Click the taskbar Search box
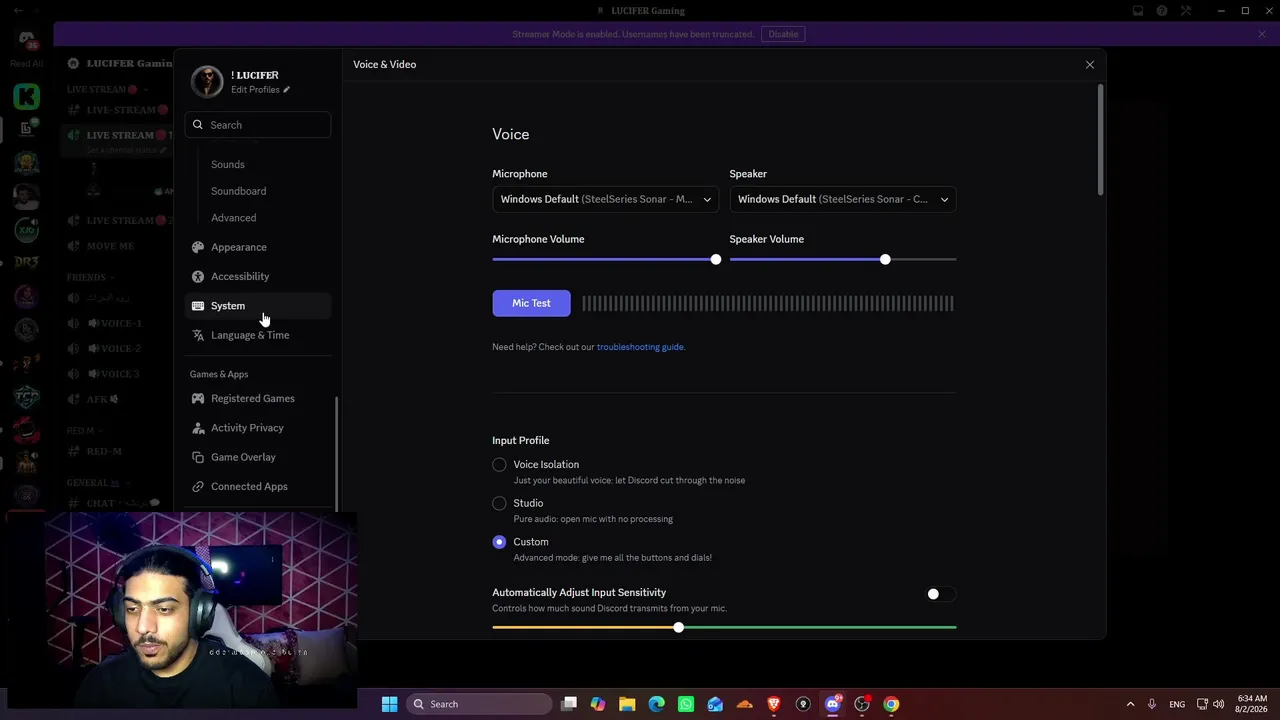Screen dimensions: 1280x720 tap(479, 704)
